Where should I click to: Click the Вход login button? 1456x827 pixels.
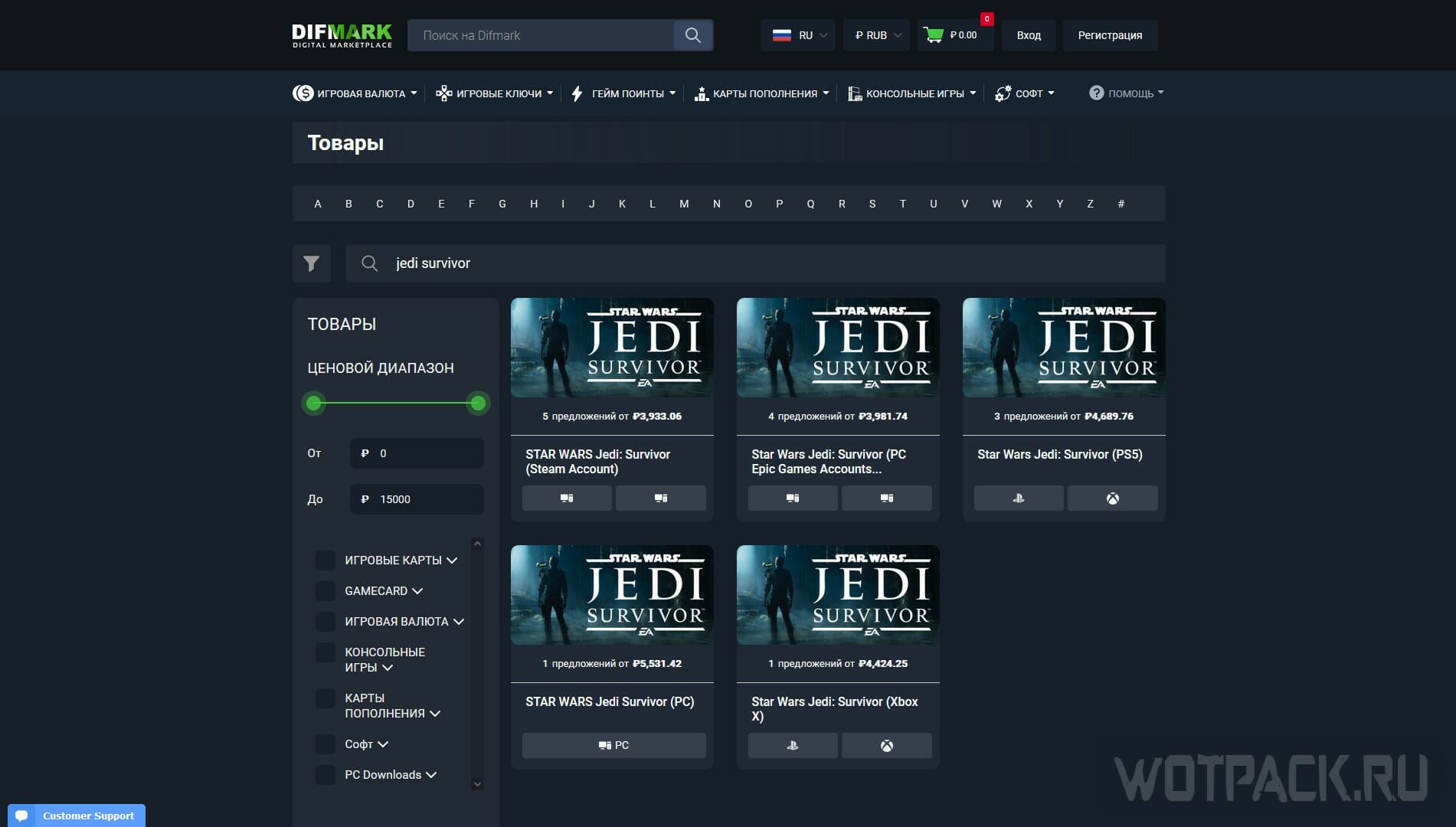1028,35
